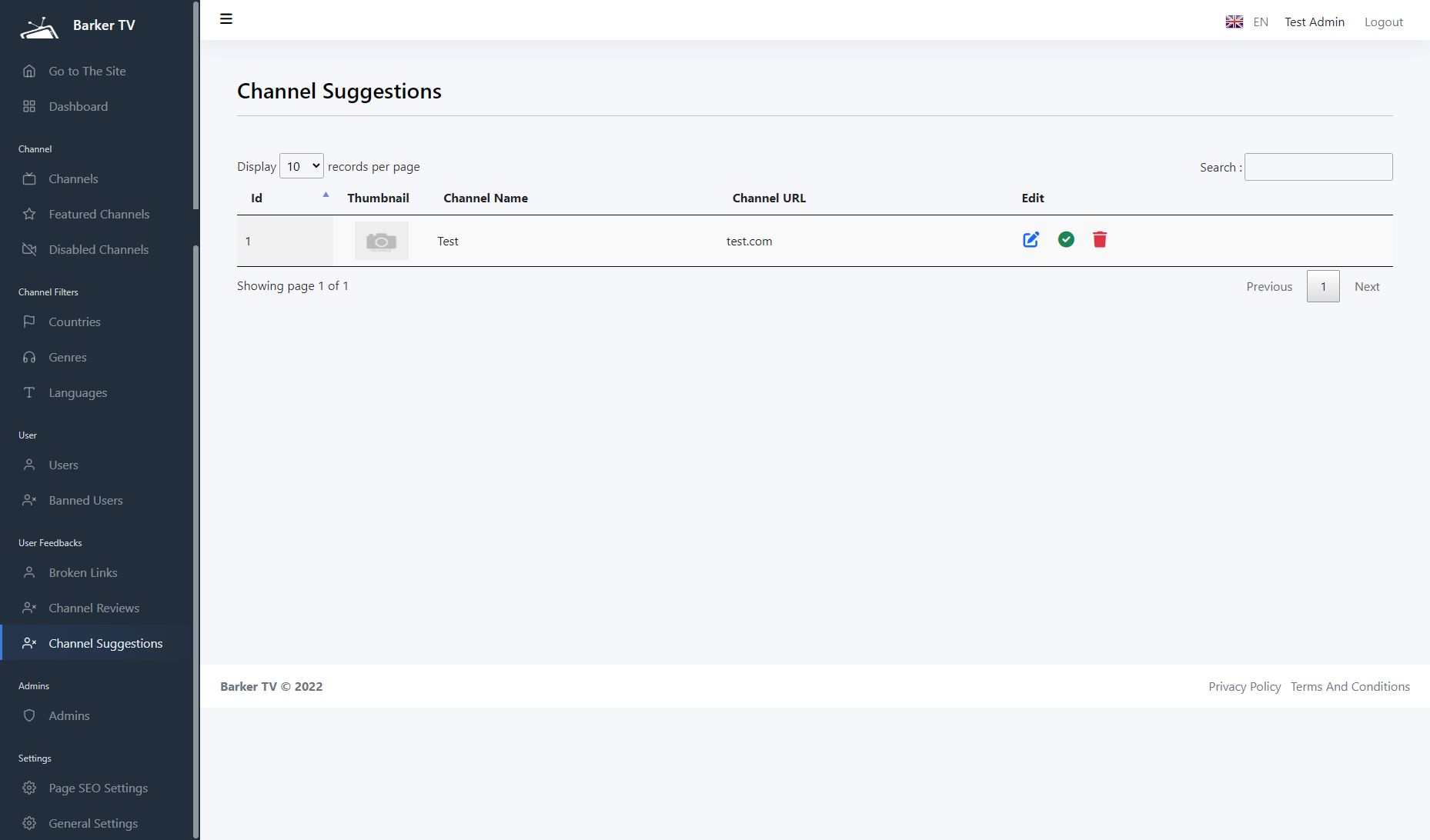
Task: Click the UK flag language icon
Action: [x=1235, y=22]
